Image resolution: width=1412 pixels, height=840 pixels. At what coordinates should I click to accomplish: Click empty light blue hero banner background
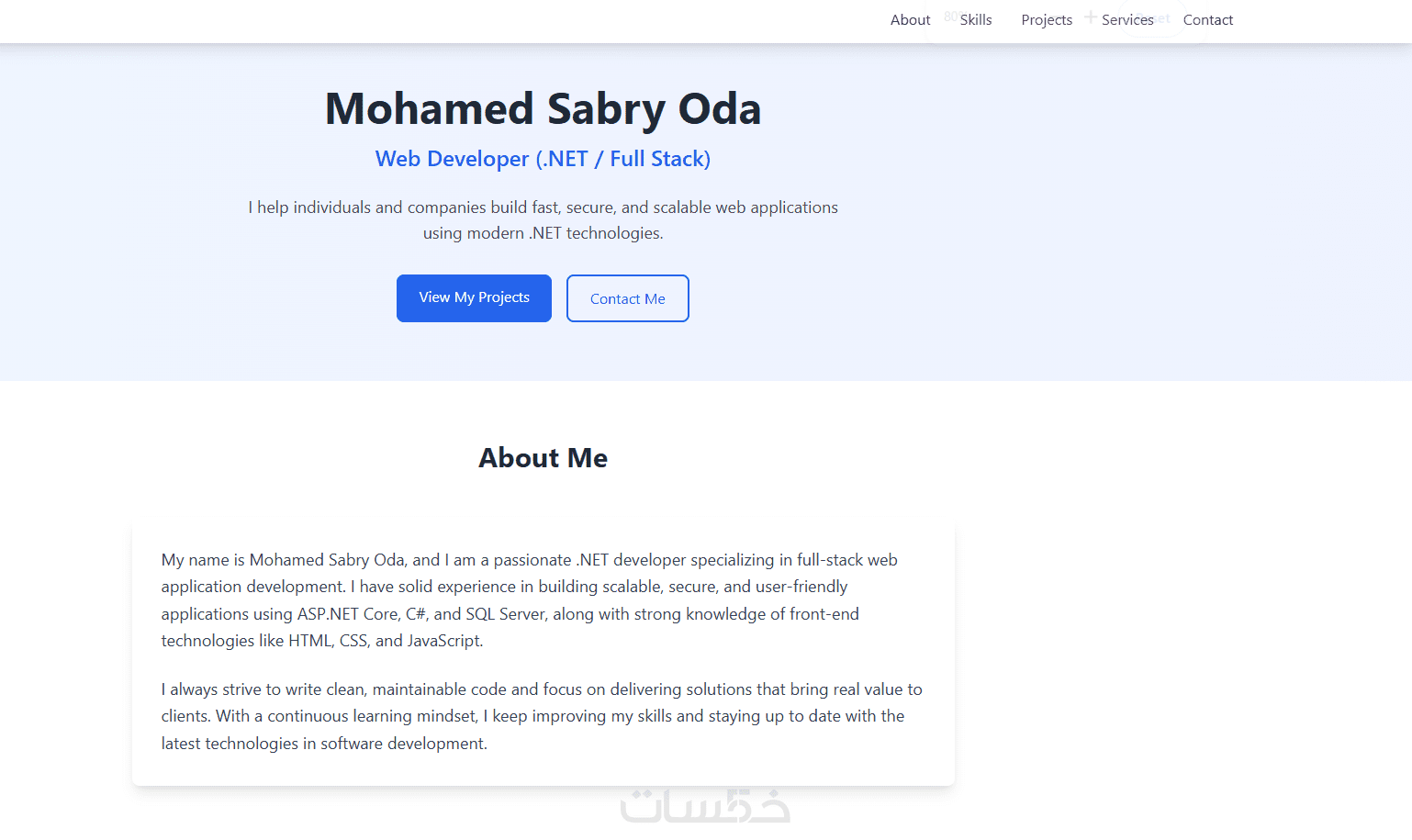point(1102,230)
